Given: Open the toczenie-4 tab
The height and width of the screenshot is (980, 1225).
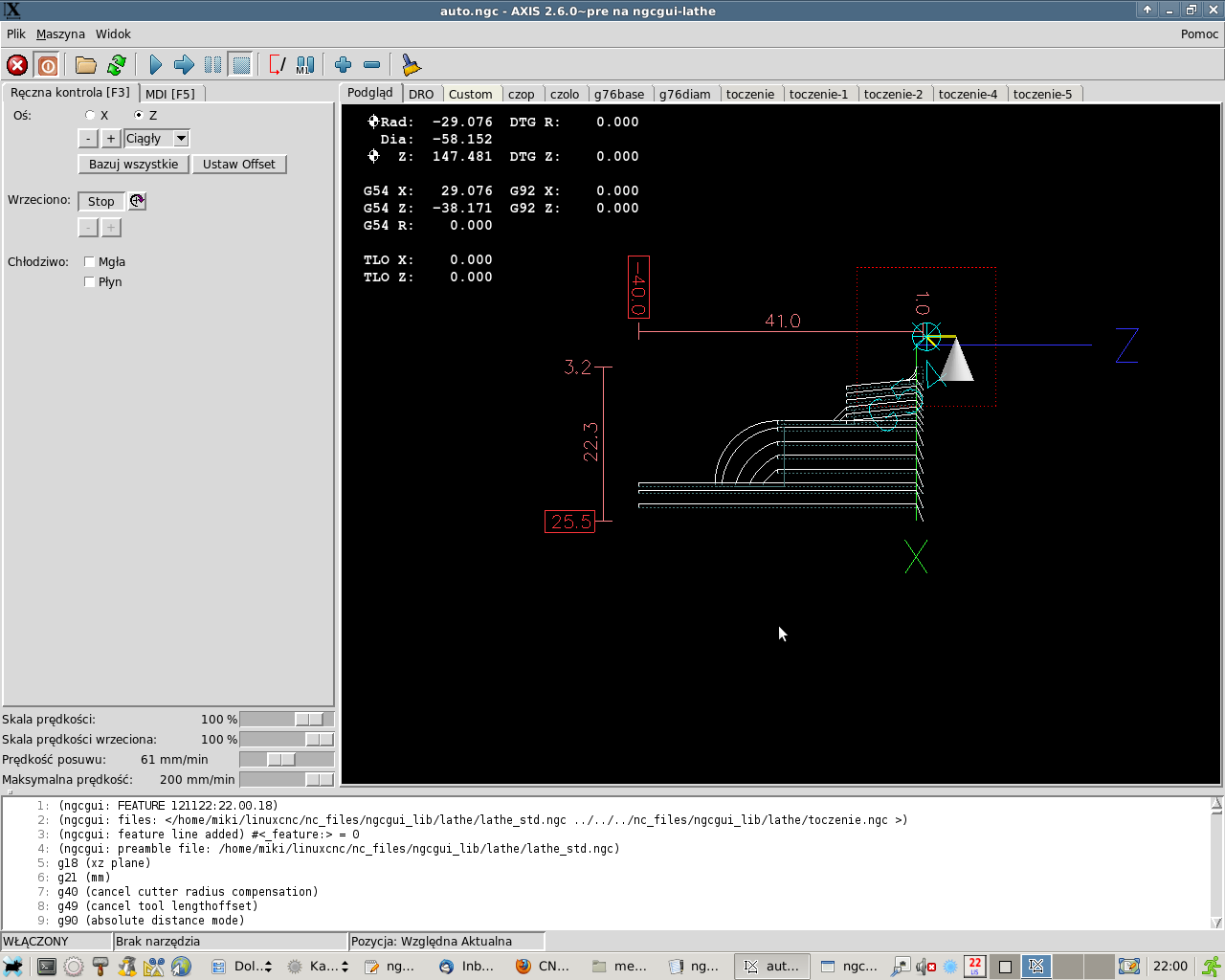Looking at the screenshot, I should point(969,94).
